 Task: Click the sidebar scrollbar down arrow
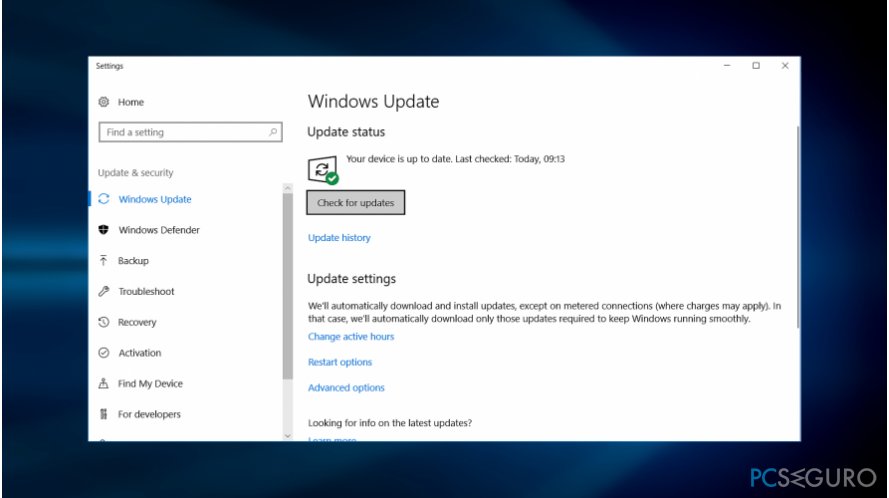click(287, 436)
